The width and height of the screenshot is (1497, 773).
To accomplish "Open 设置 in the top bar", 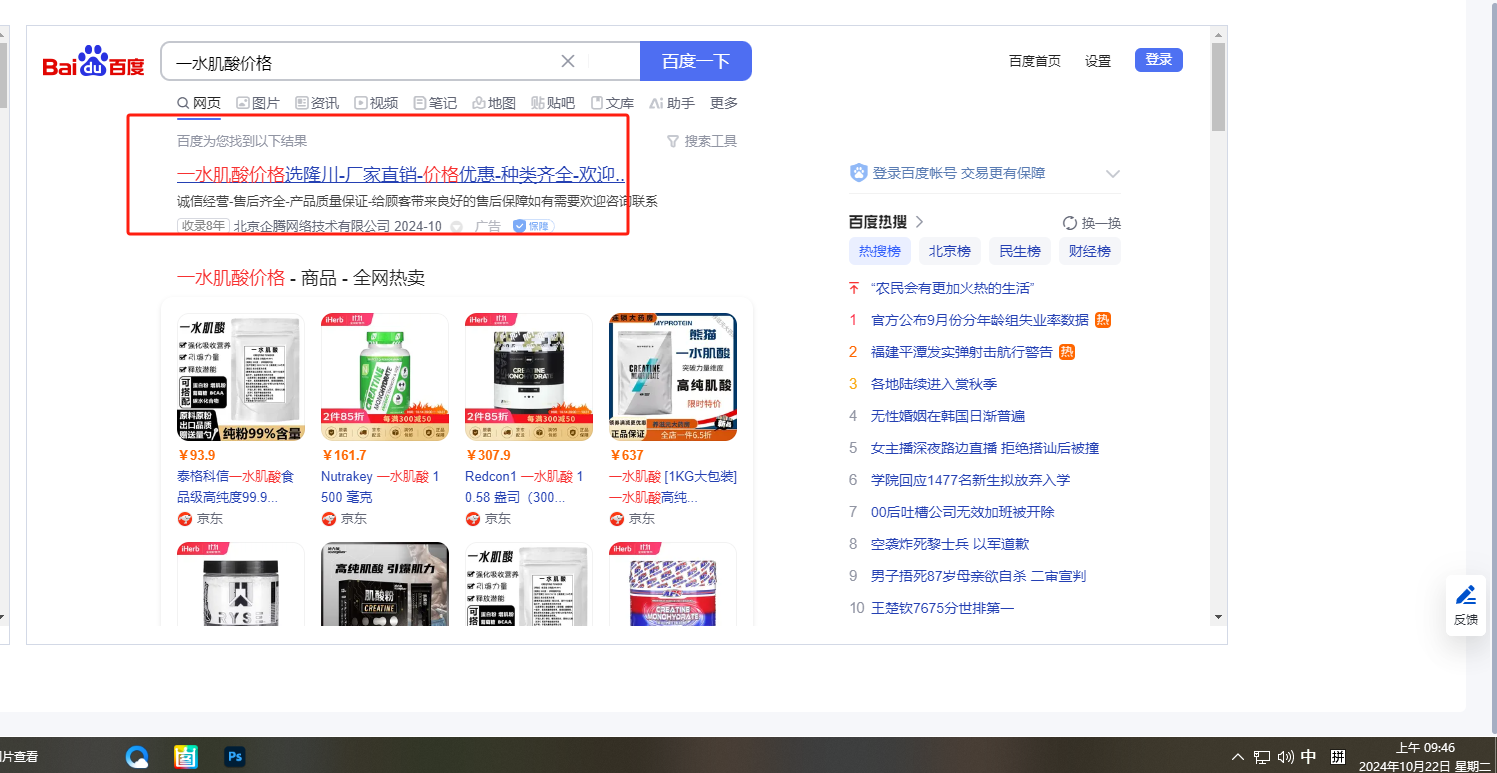I will [x=1098, y=61].
